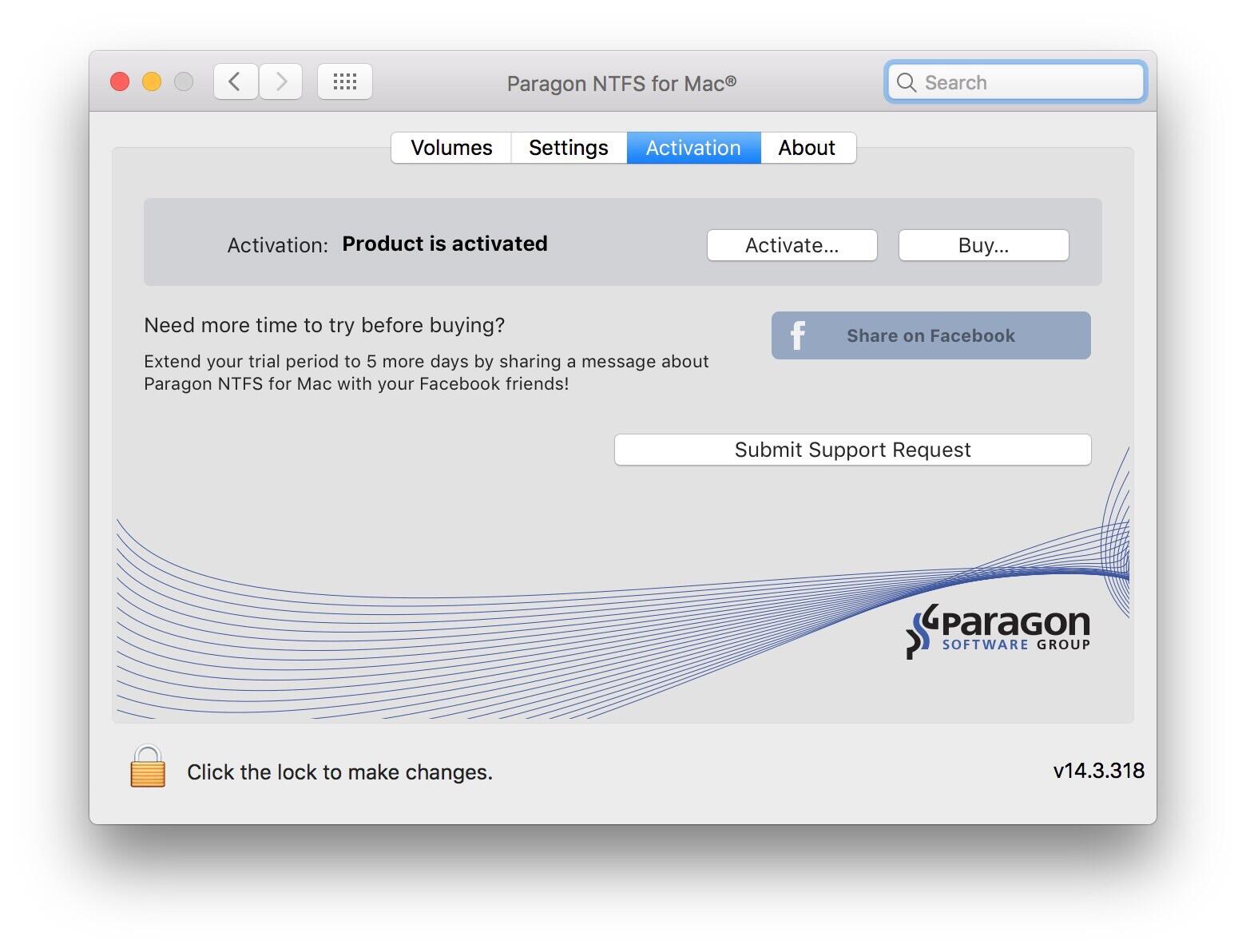The height and width of the screenshot is (952, 1246).
Task: Click the Paragon Software Group logo
Action: pos(998,631)
